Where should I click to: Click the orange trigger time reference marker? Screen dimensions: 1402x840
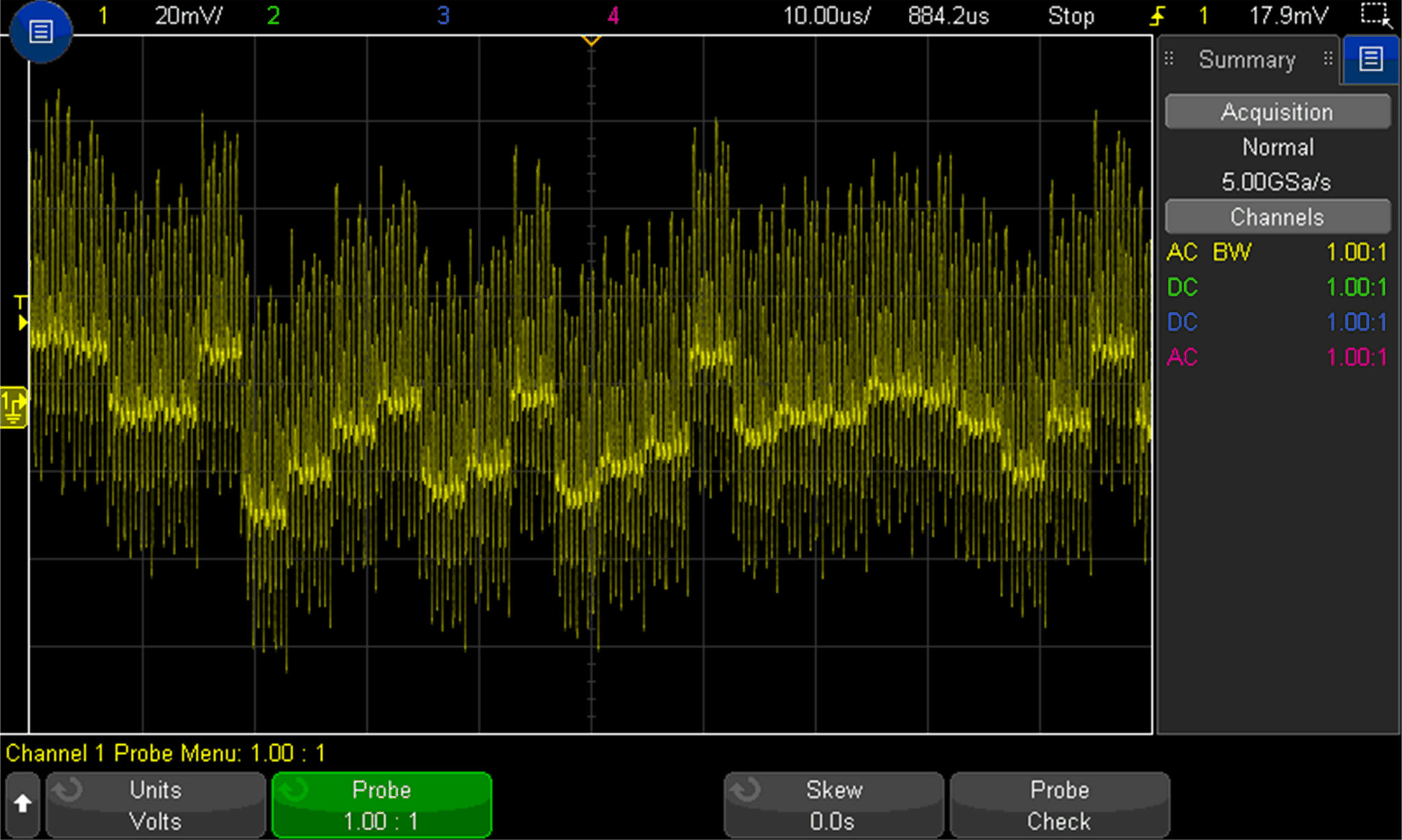pyautogui.click(x=591, y=40)
